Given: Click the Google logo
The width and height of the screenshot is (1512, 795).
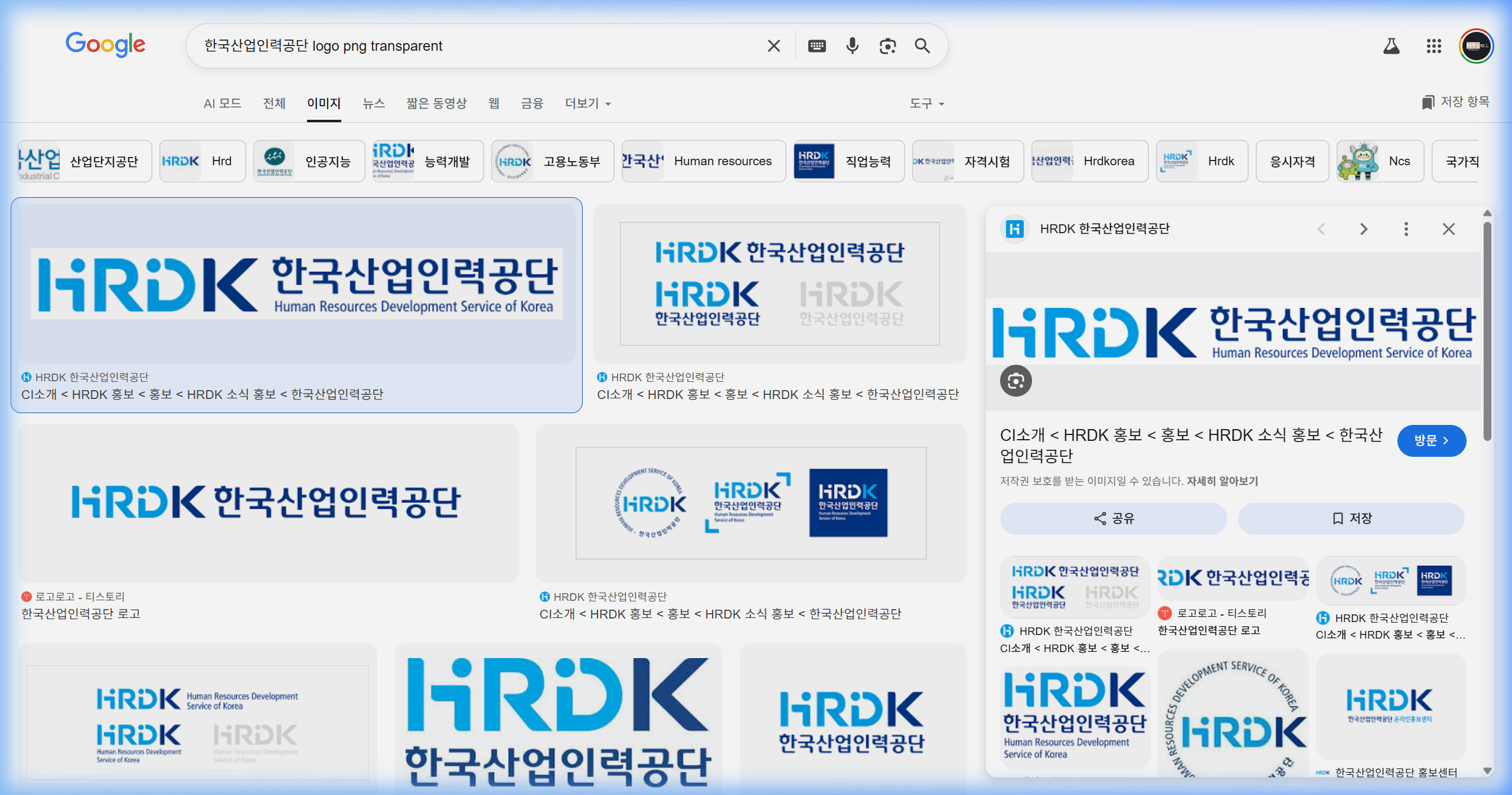Looking at the screenshot, I should 105,45.
